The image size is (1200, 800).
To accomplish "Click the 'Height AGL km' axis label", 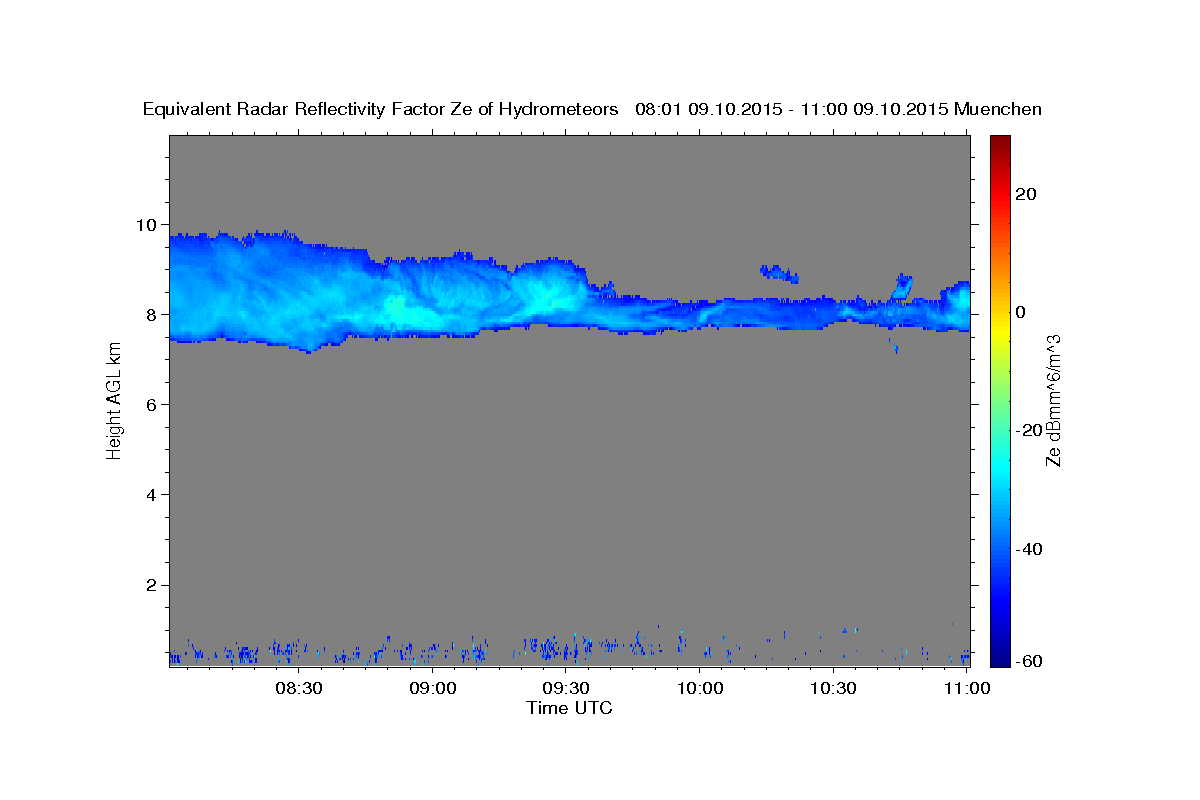I will tap(114, 400).
